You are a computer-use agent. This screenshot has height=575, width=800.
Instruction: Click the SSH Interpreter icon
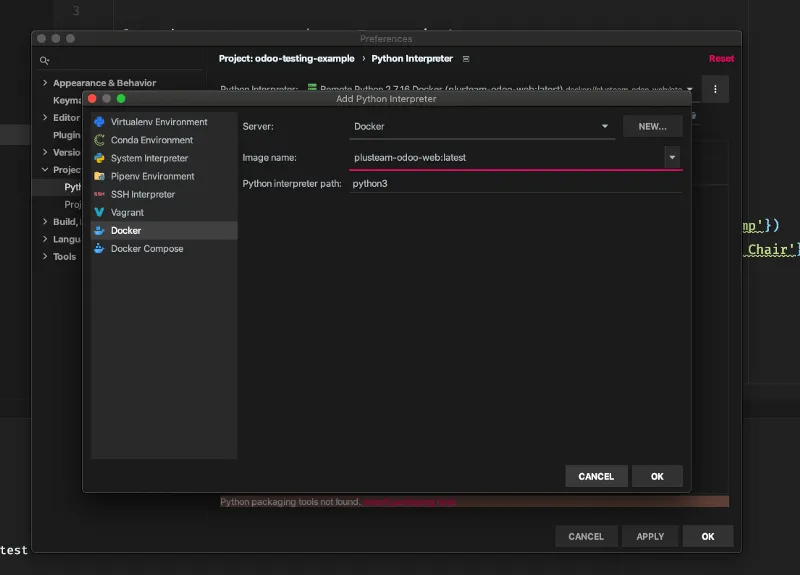coord(99,194)
